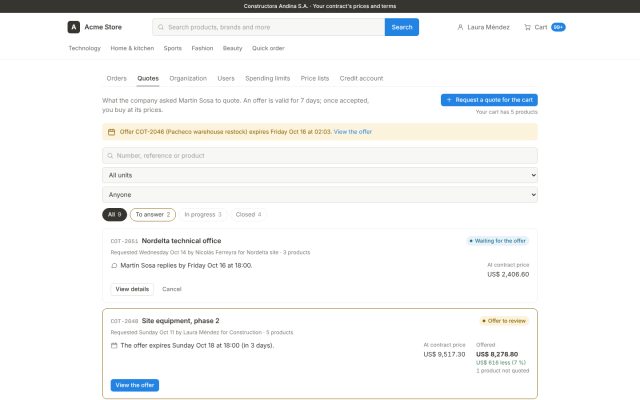Go to the Home & kitchen category
The height and width of the screenshot is (400, 640).
(132, 48)
